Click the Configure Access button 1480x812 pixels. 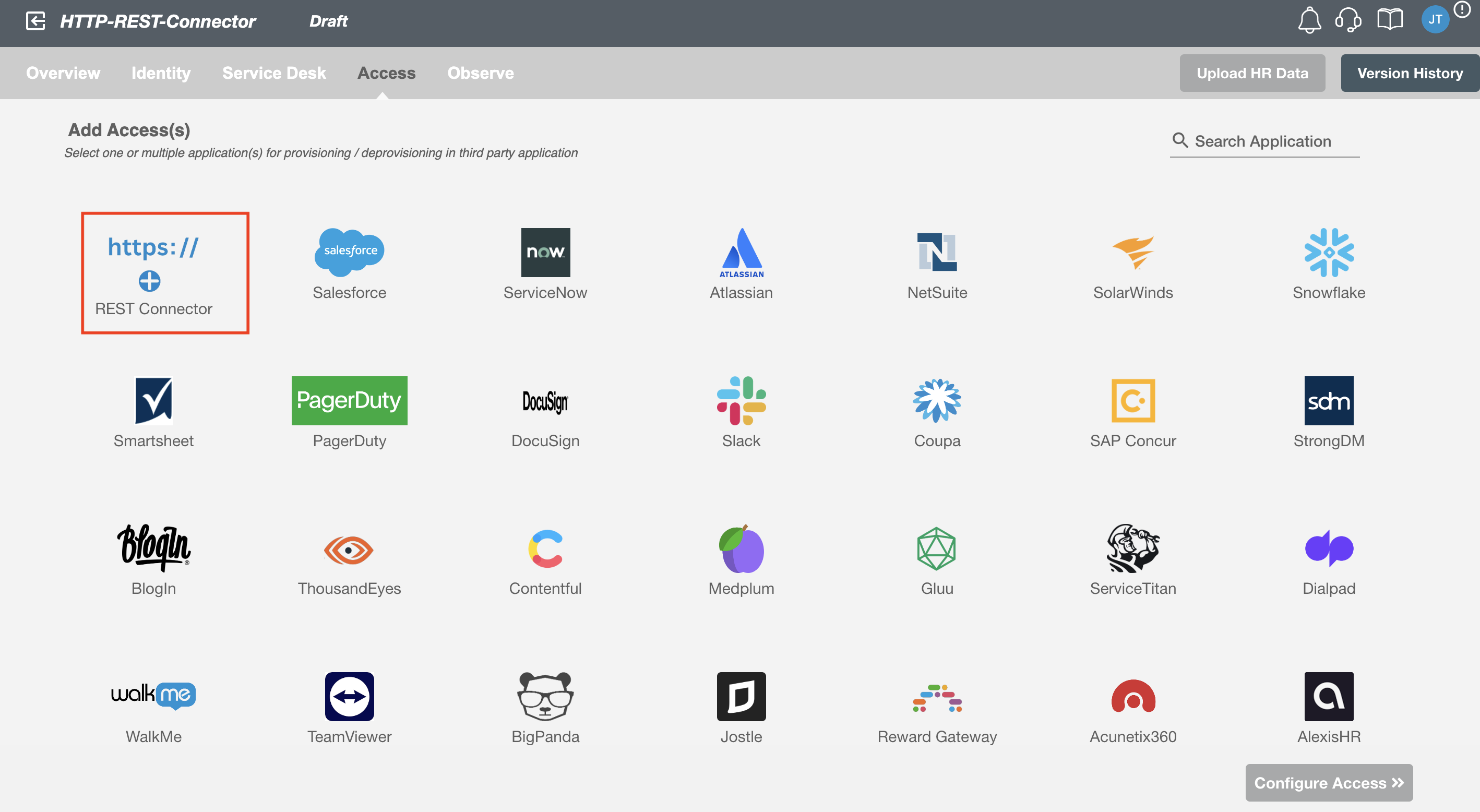[x=1328, y=782]
